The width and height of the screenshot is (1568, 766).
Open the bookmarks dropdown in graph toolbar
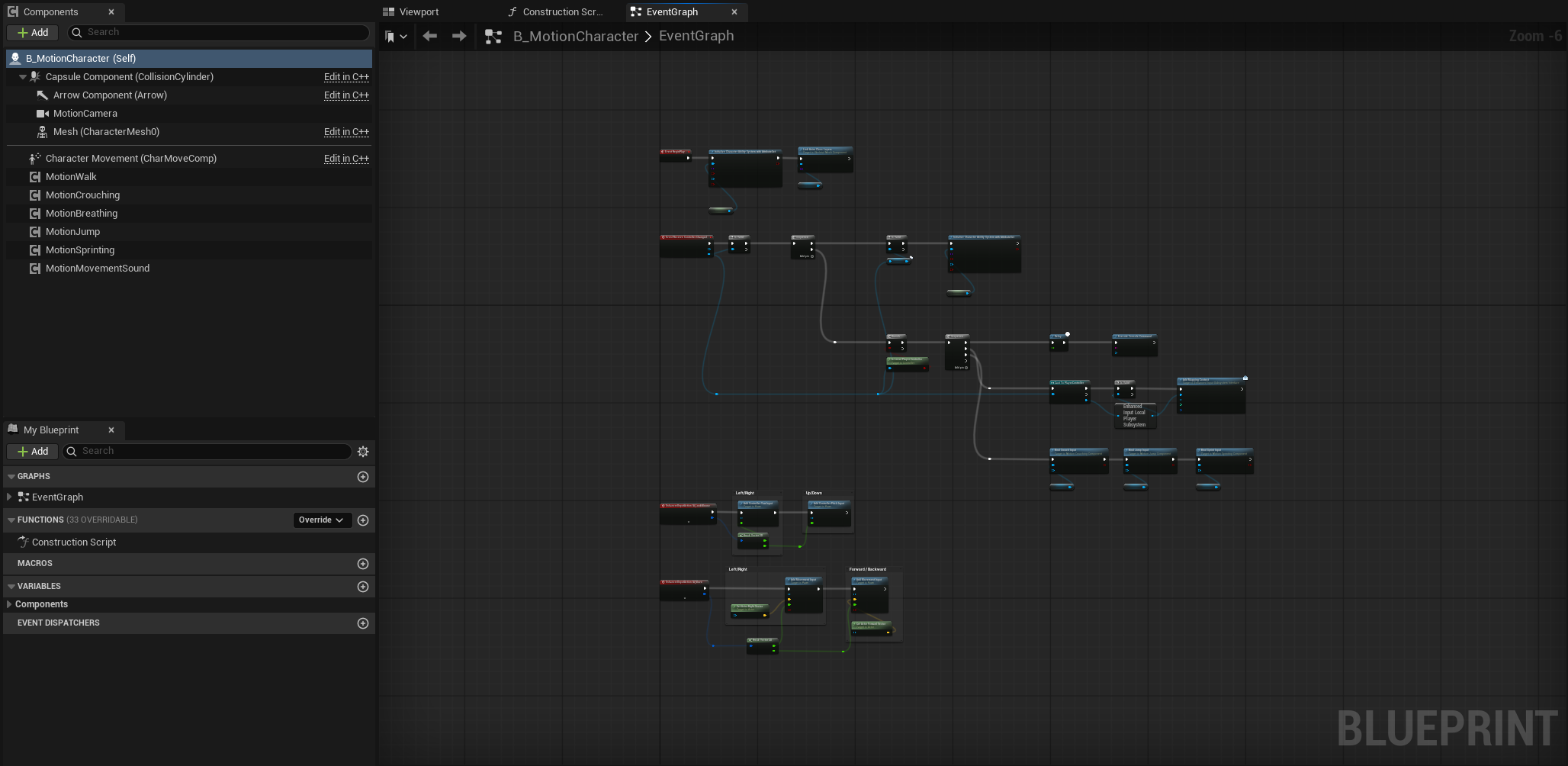395,36
